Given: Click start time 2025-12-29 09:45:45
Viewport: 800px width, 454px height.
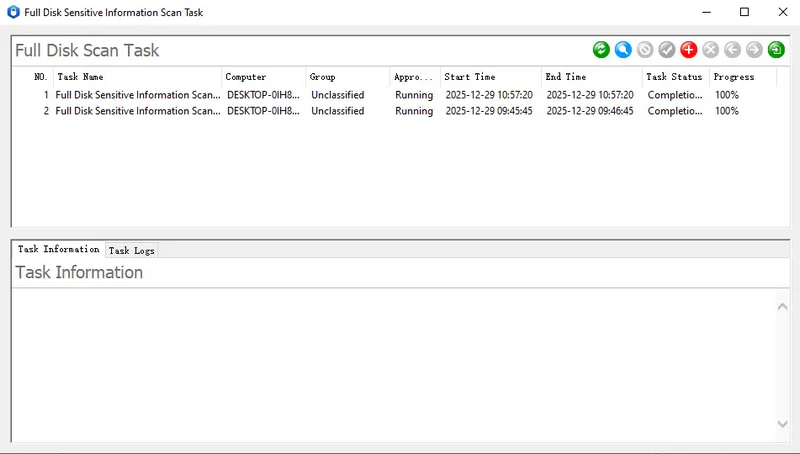Looking at the screenshot, I should (489, 111).
